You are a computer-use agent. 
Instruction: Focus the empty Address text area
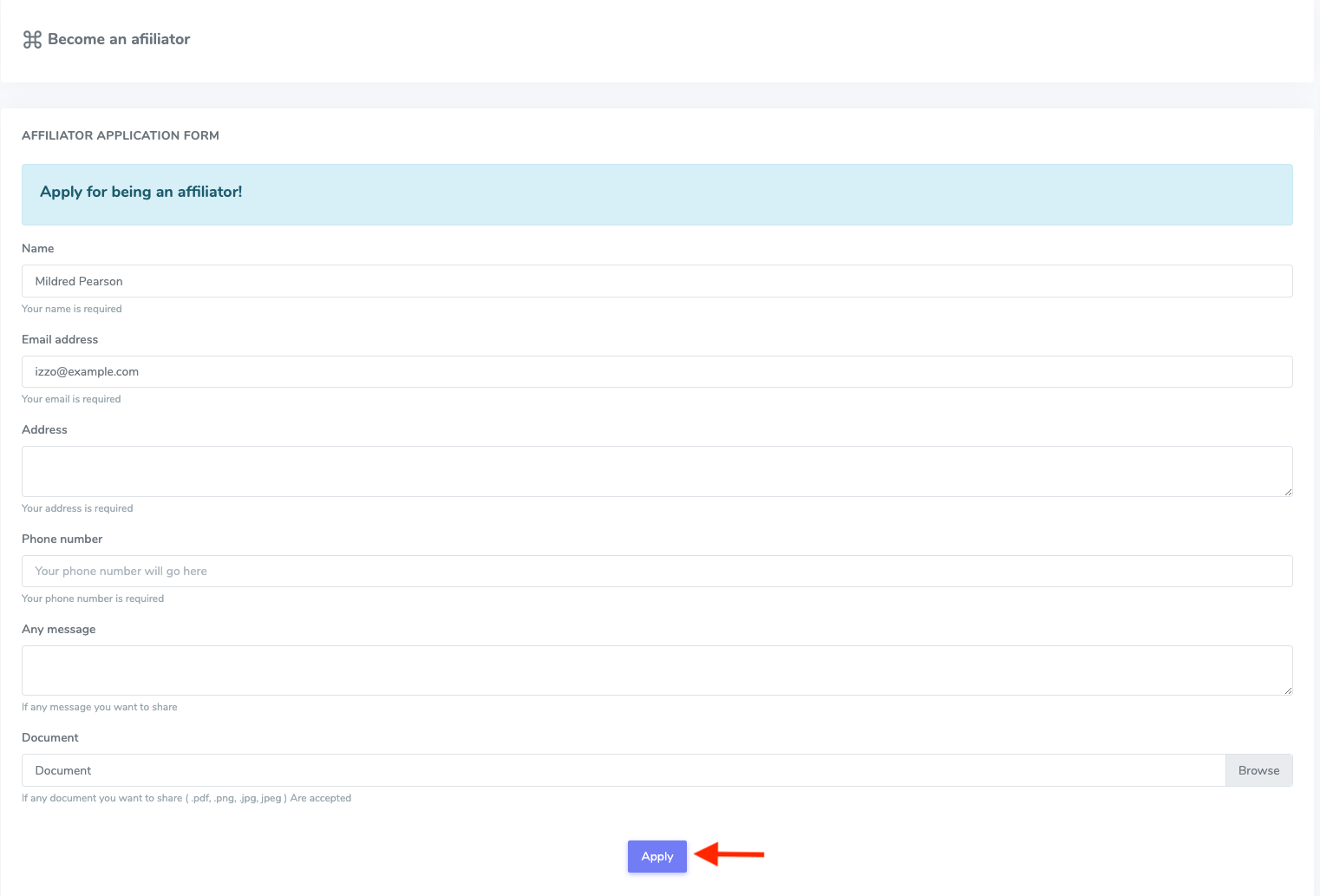tap(657, 471)
